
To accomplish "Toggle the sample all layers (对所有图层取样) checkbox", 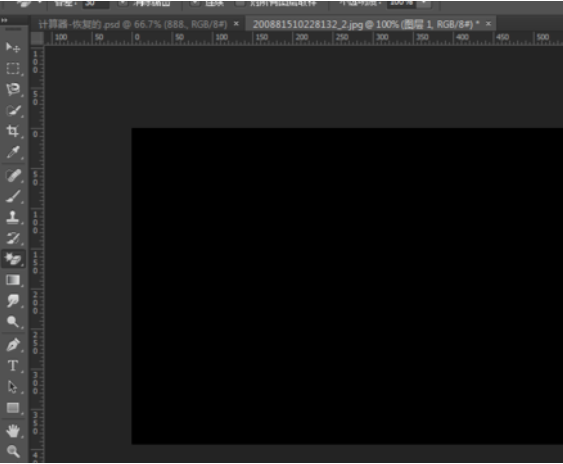I will pos(240,3).
